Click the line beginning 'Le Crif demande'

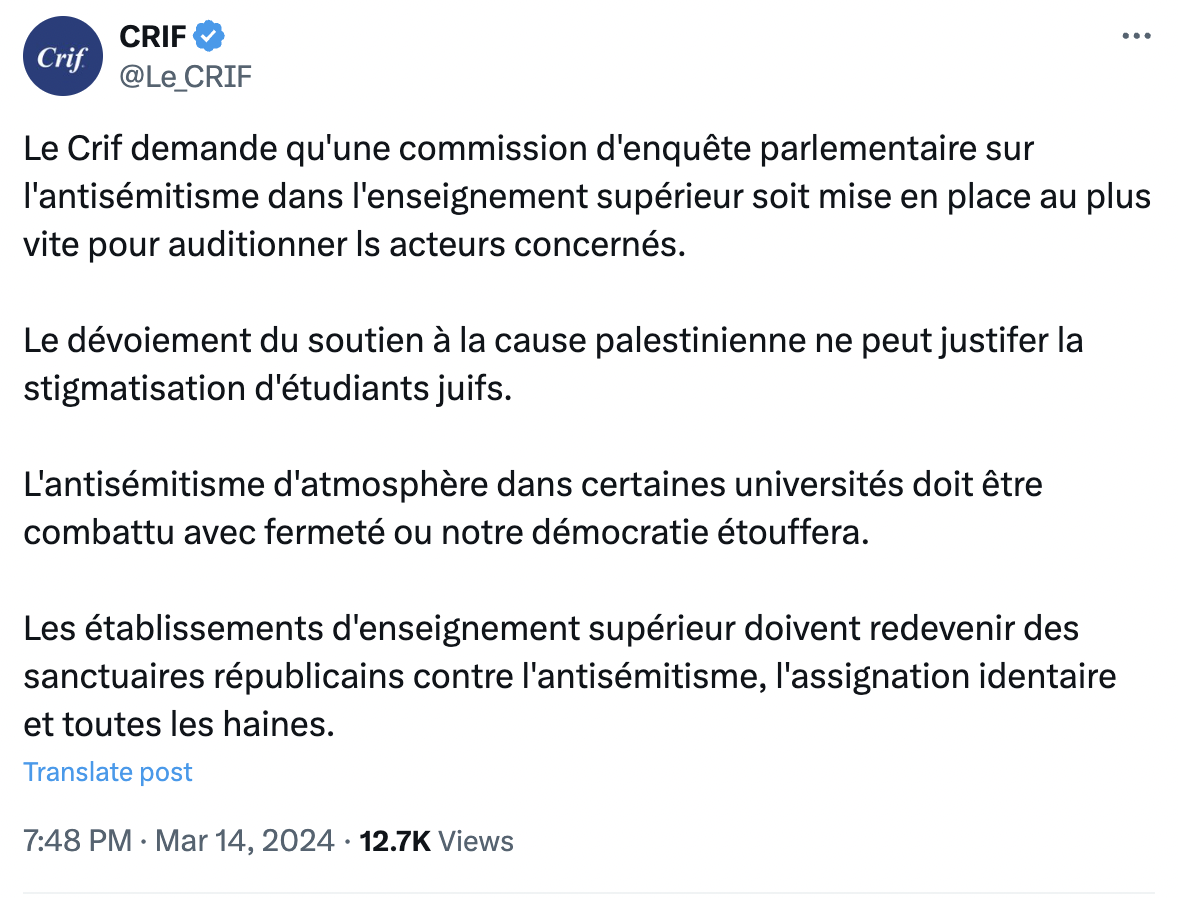pyautogui.click(x=529, y=149)
